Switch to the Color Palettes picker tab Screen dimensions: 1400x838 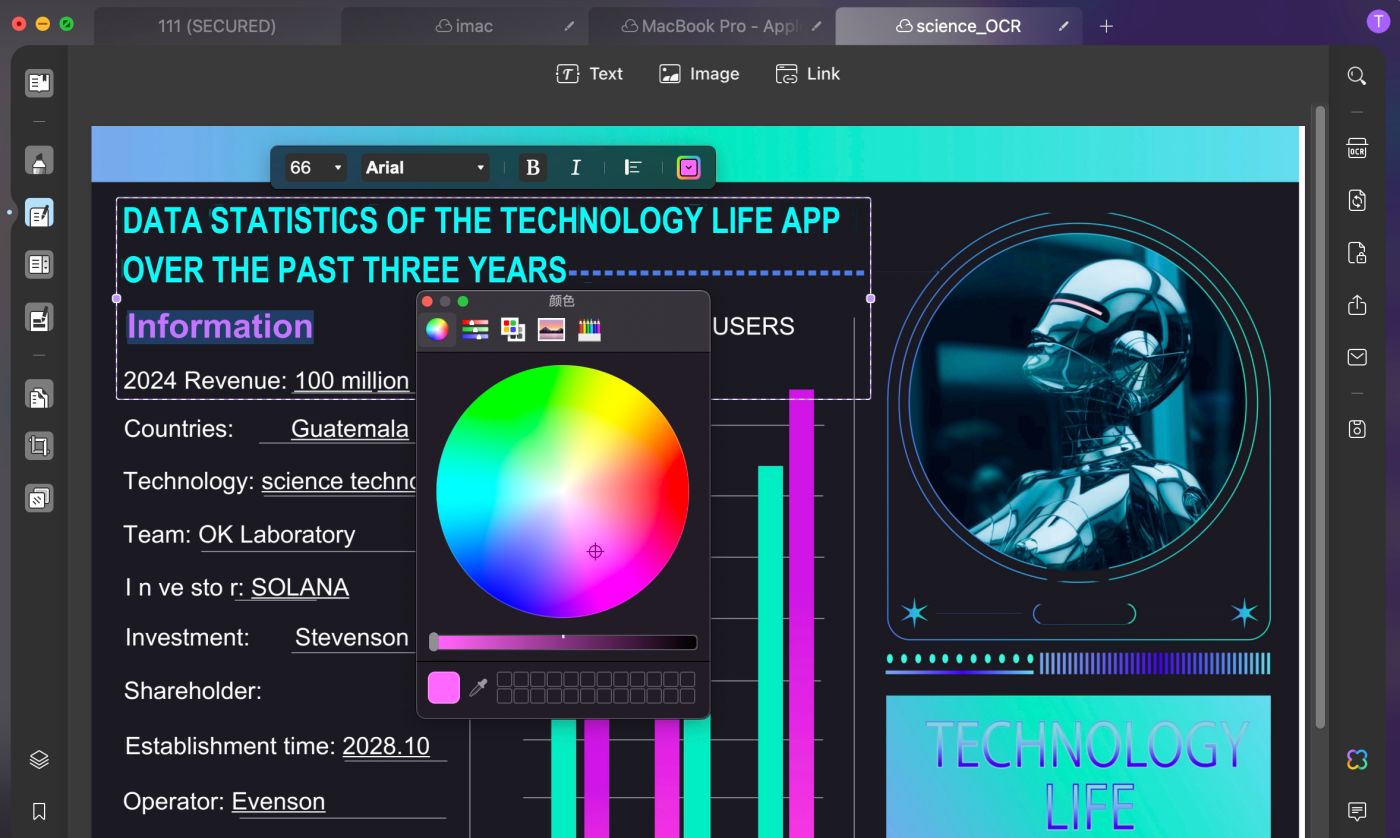(513, 329)
